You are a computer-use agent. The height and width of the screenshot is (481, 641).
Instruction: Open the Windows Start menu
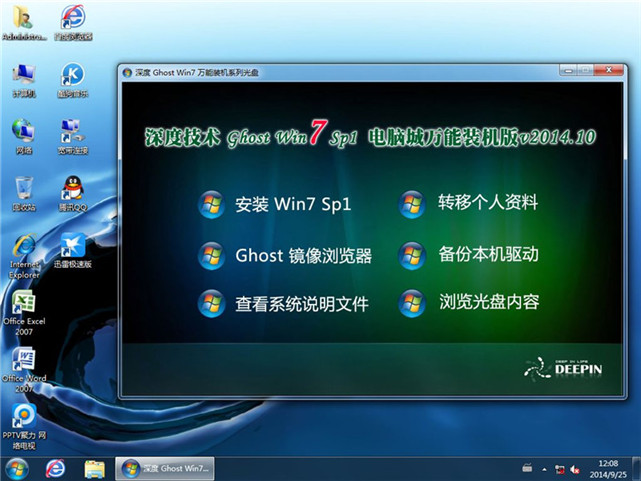coord(16,469)
